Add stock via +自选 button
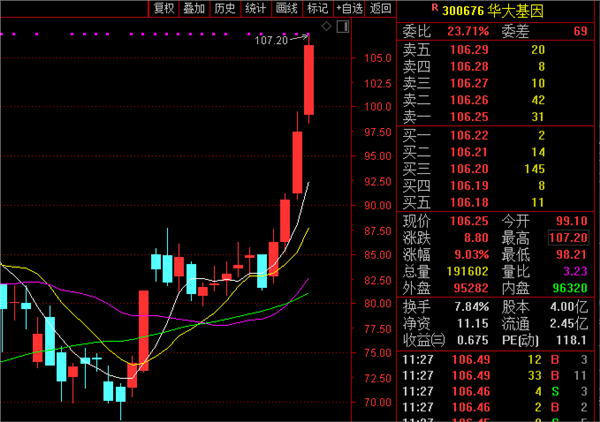The width and height of the screenshot is (600, 422). (x=350, y=8)
